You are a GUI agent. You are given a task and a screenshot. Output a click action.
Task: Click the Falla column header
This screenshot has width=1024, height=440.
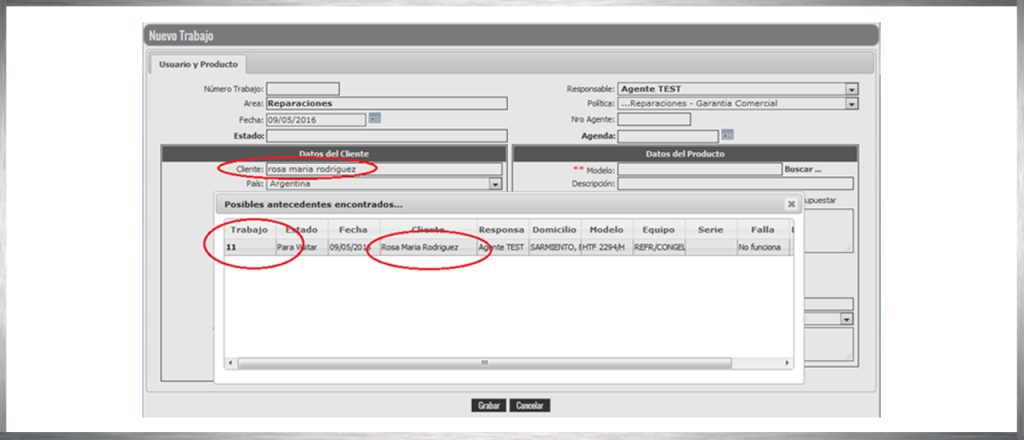(x=762, y=229)
